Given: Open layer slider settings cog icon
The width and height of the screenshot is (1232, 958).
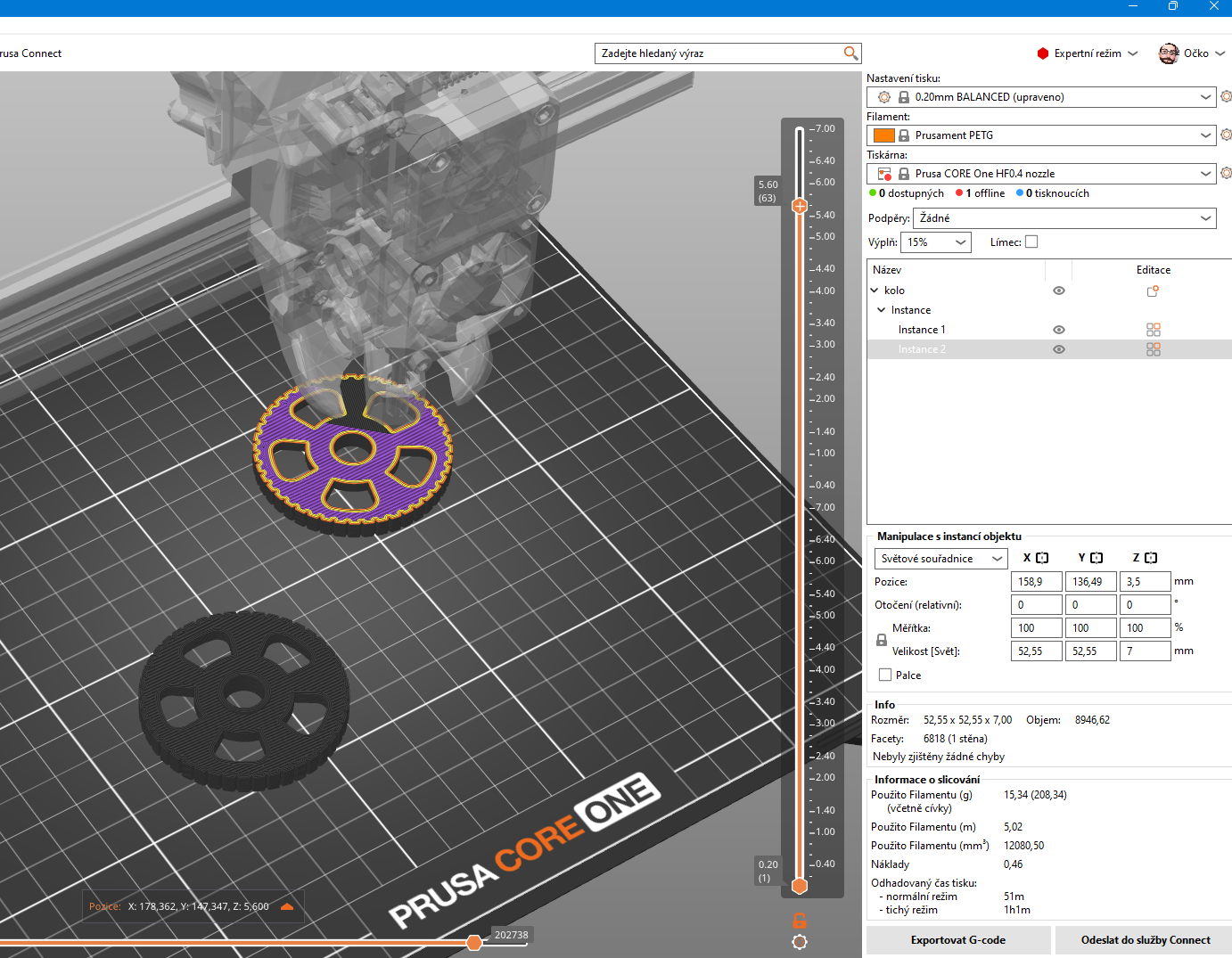Looking at the screenshot, I should (800, 942).
